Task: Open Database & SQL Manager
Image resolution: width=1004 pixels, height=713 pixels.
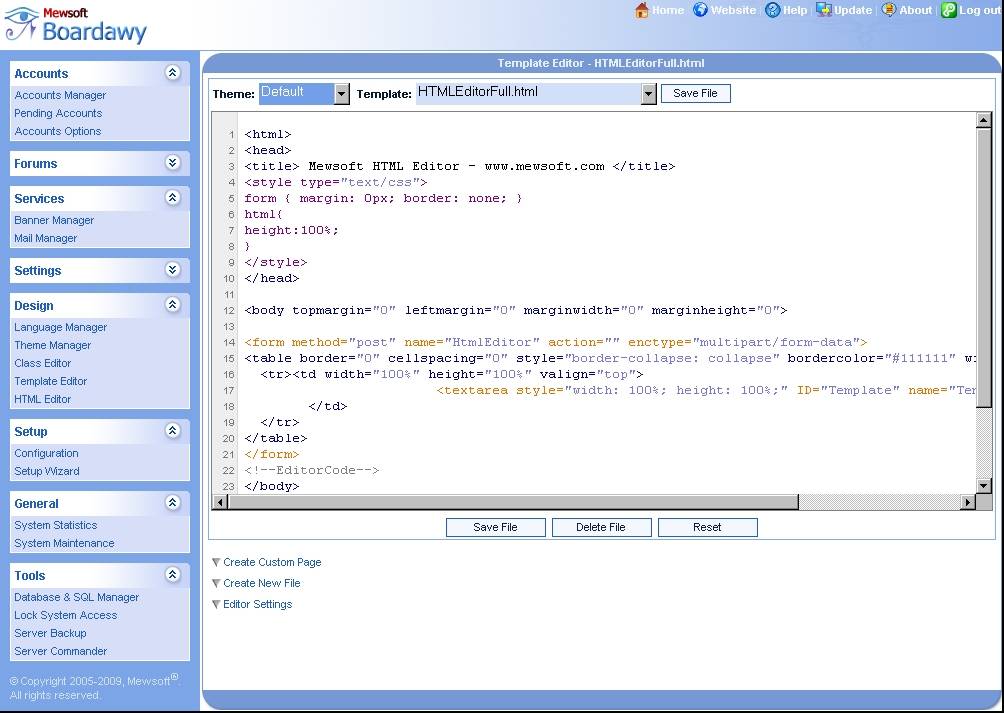Action: coord(76,597)
